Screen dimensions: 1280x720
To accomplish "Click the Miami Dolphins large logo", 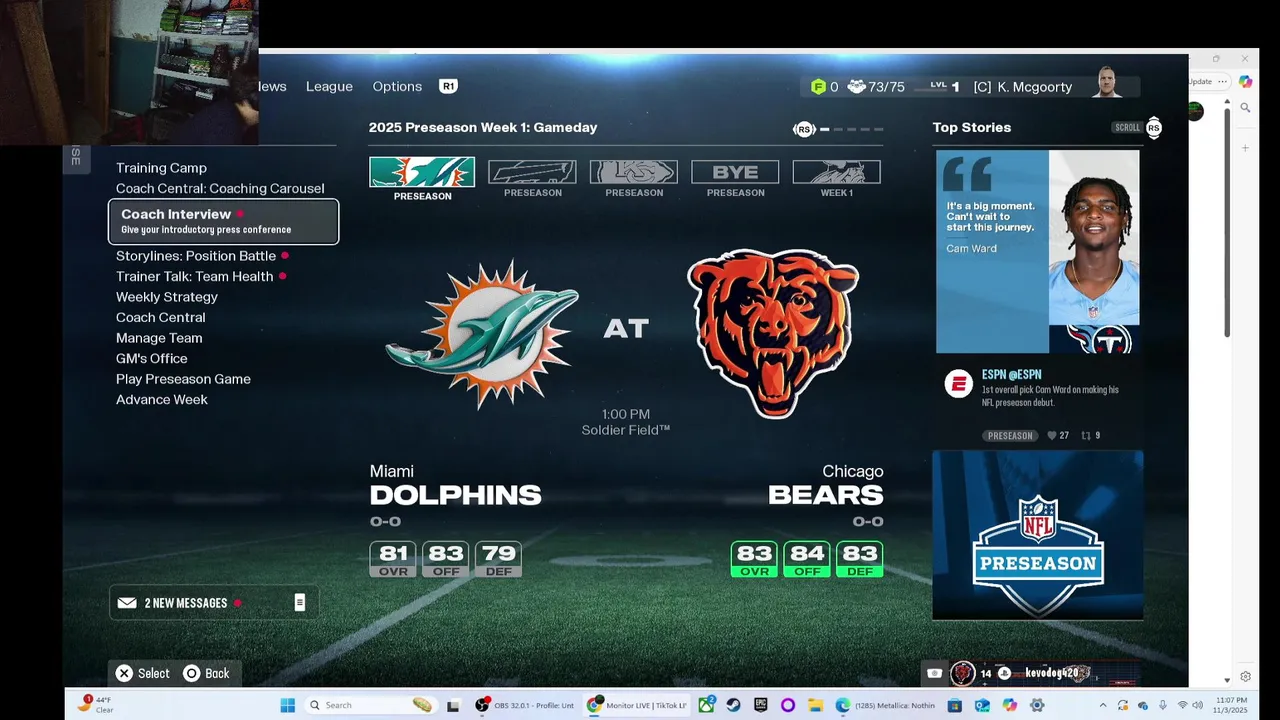I will click(x=482, y=333).
